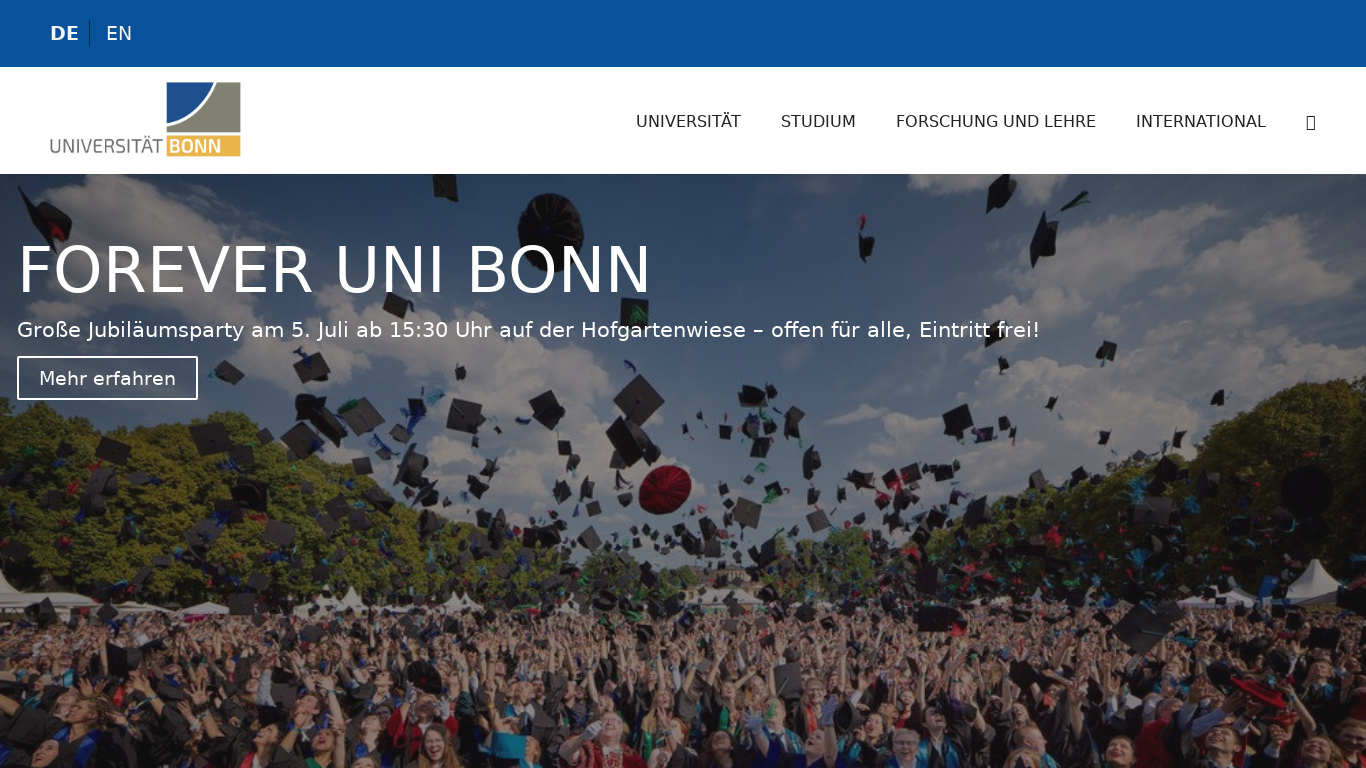The width and height of the screenshot is (1366, 768).
Task: Click the Mehr erfahren button
Action: 107,378
